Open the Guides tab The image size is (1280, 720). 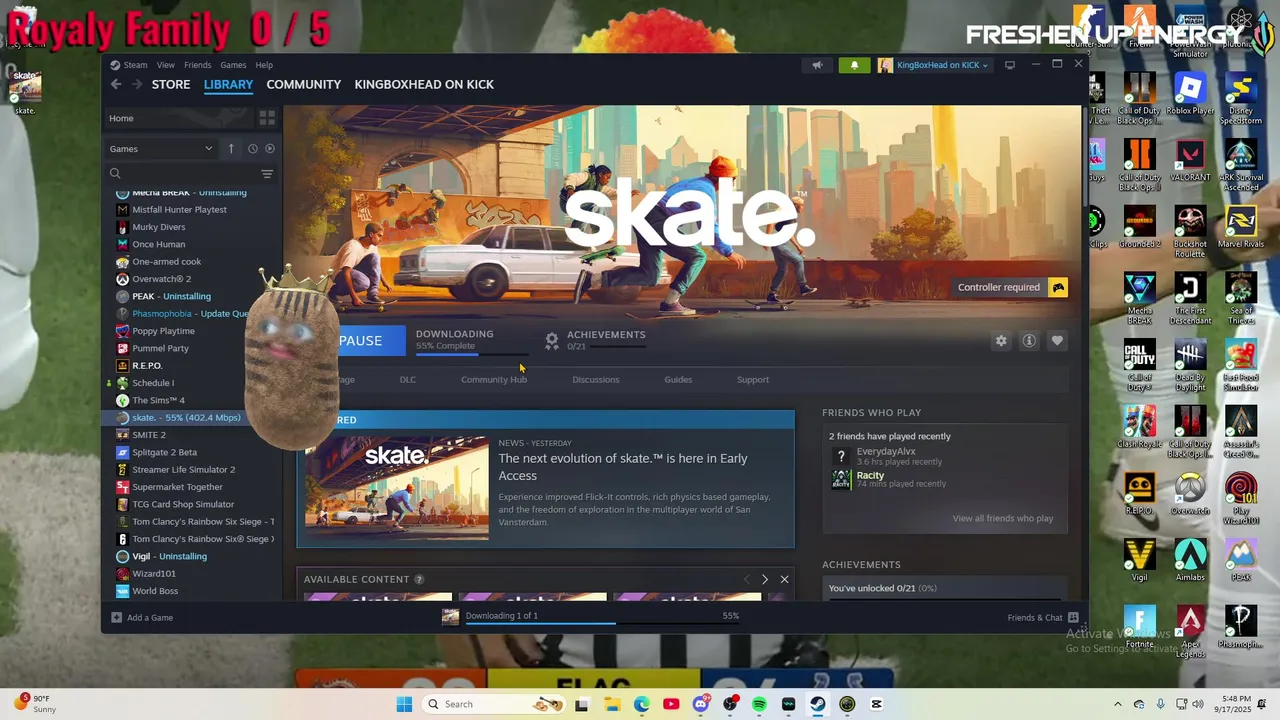(x=678, y=380)
